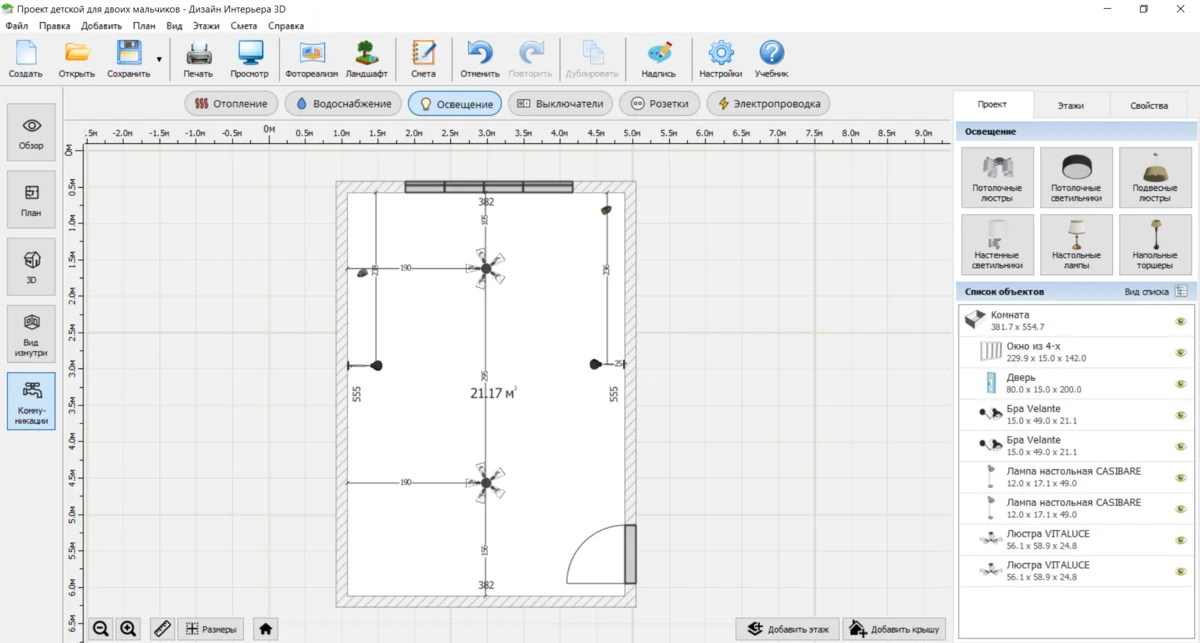Select Люстра VITALUCE in object list
This screenshot has height=643, width=1200.
[1048, 540]
